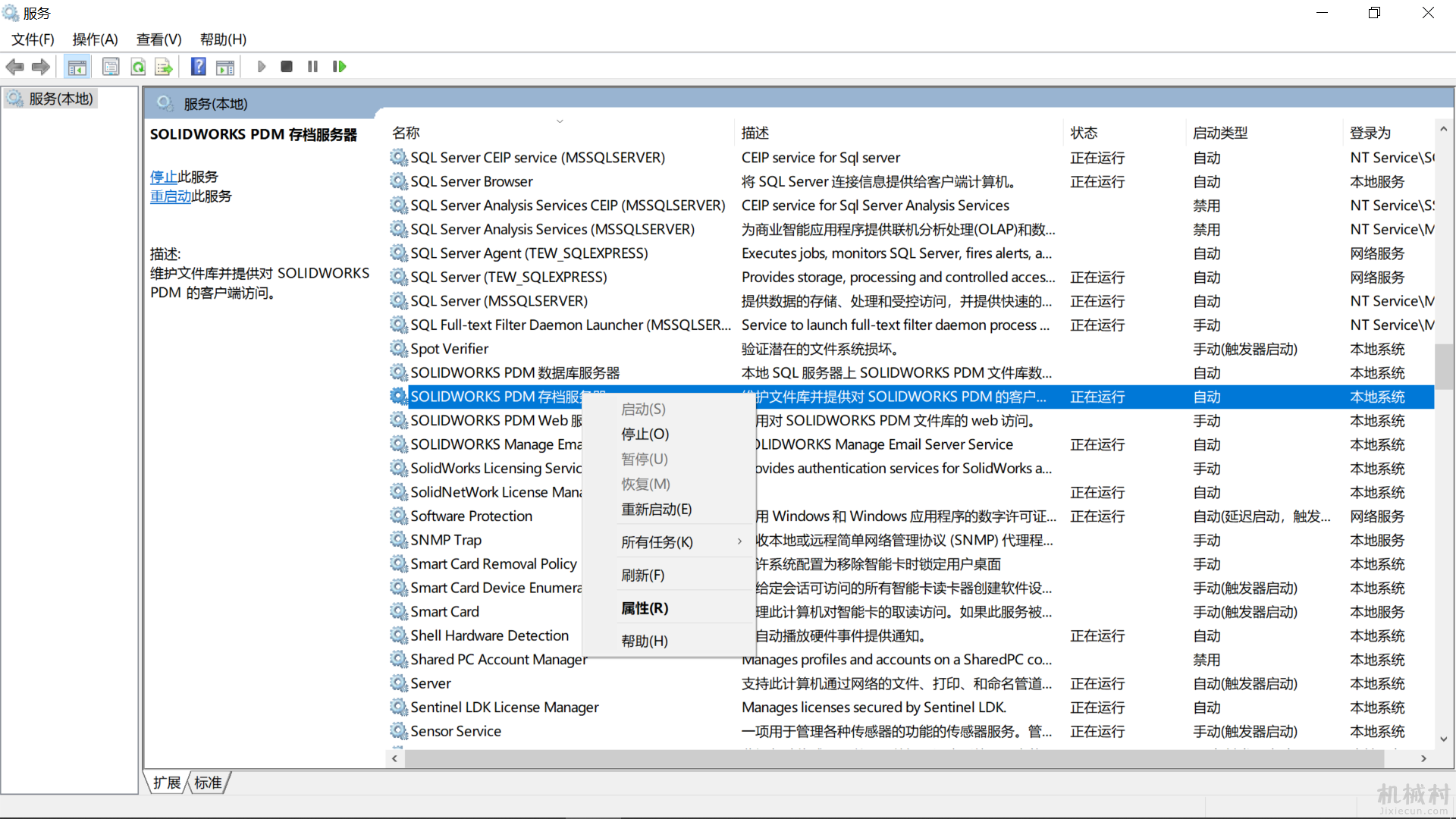This screenshot has height=819, width=1456.
Task: Click the Pause Service toolbar icon
Action: click(x=312, y=67)
